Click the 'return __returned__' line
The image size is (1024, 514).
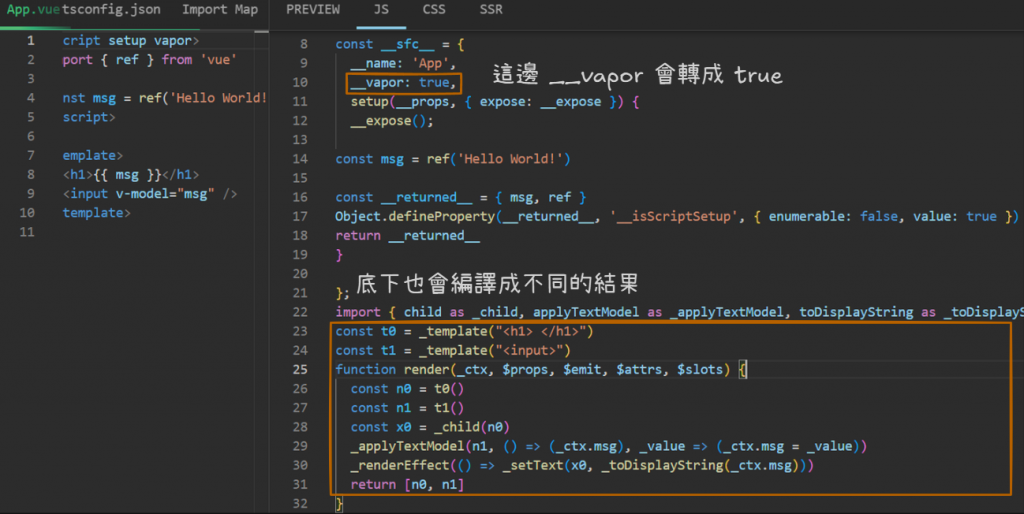click(x=408, y=236)
